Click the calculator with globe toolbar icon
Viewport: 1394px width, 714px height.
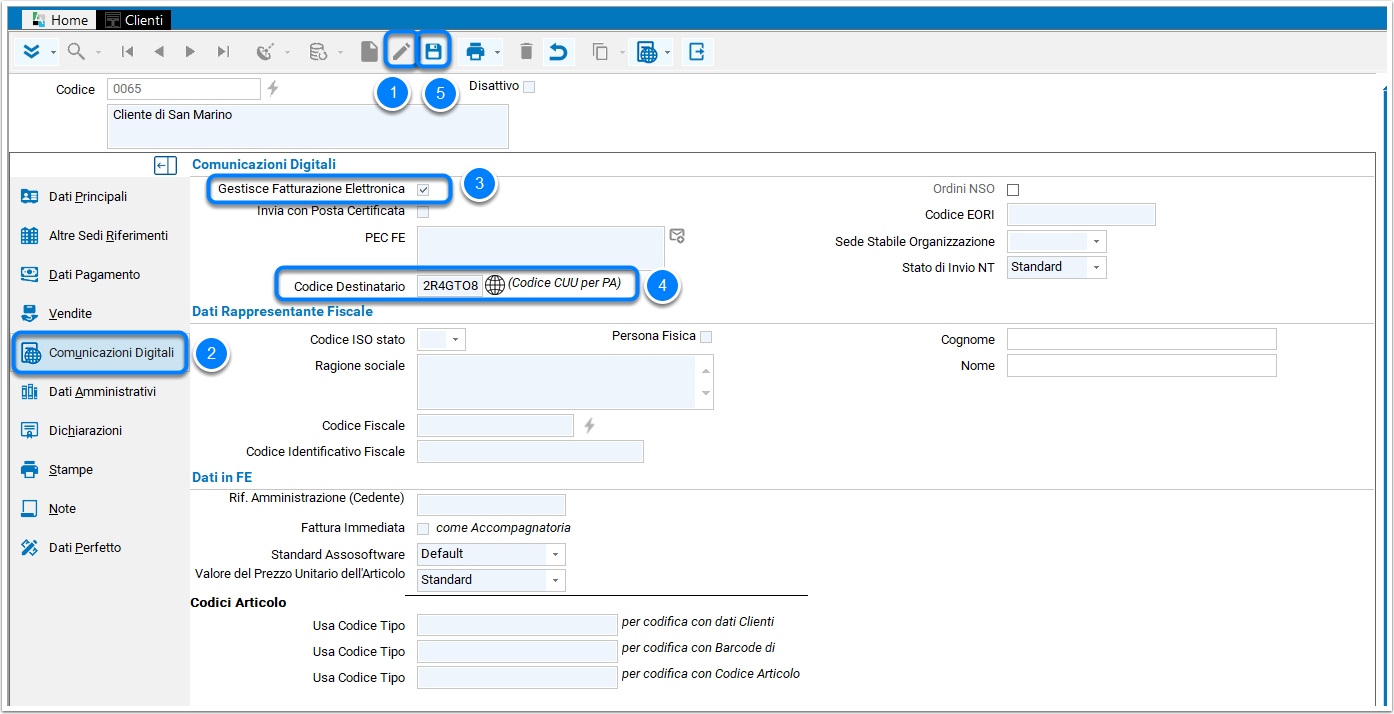click(648, 52)
